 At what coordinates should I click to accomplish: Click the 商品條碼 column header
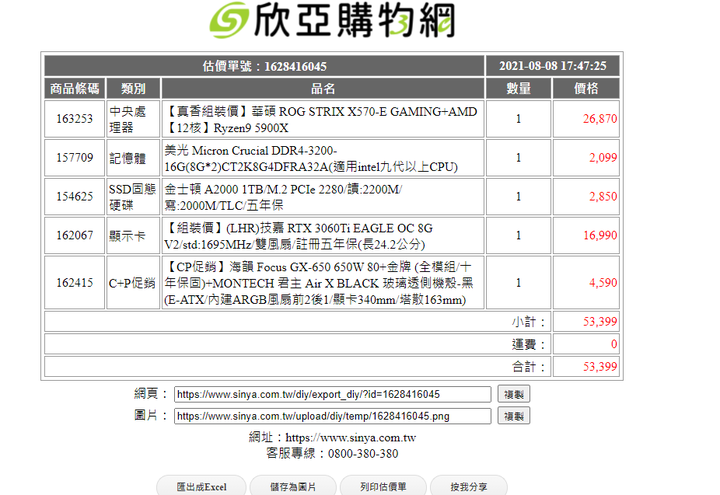click(x=74, y=88)
